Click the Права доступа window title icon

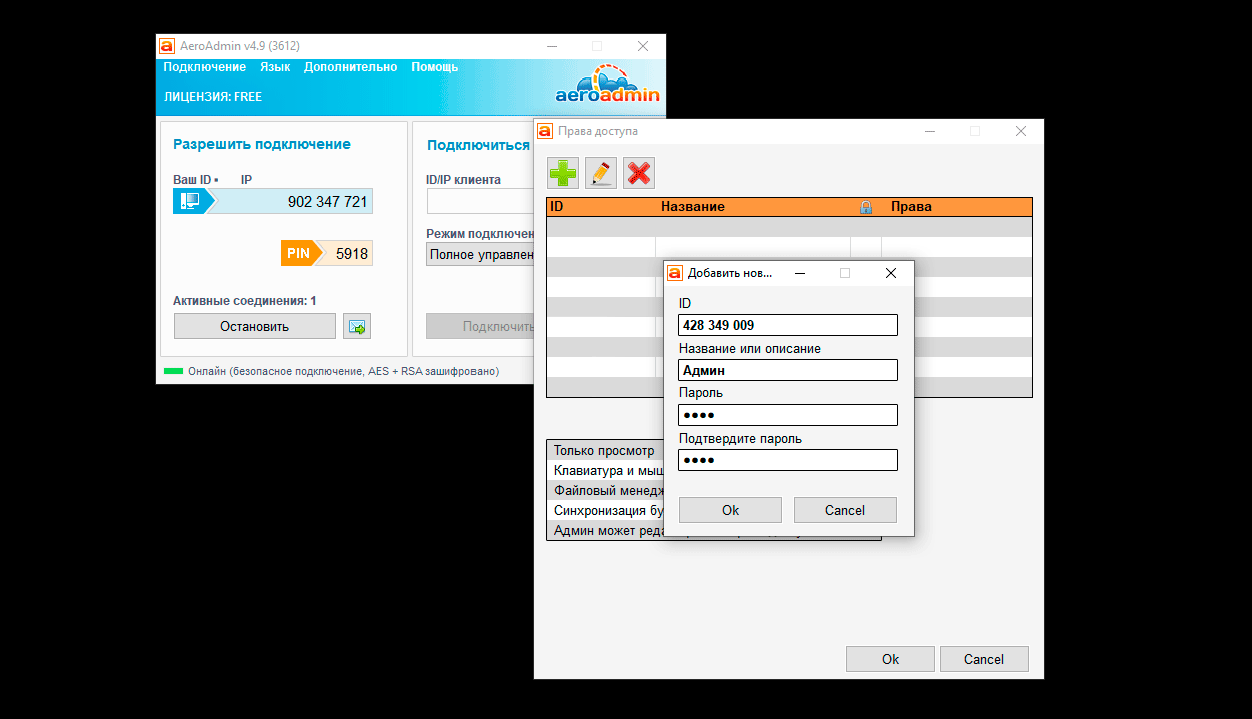coord(545,131)
